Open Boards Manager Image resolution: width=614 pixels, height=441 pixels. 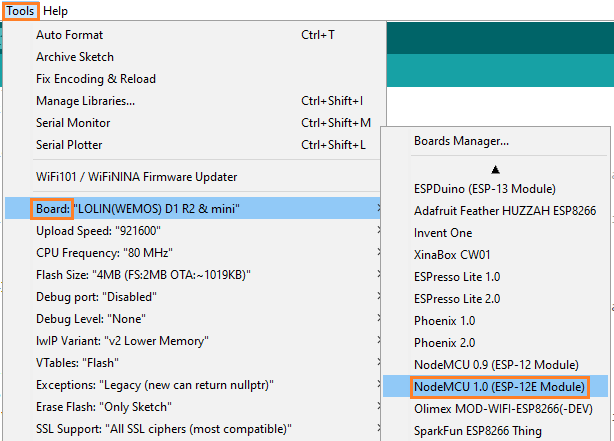coord(461,141)
